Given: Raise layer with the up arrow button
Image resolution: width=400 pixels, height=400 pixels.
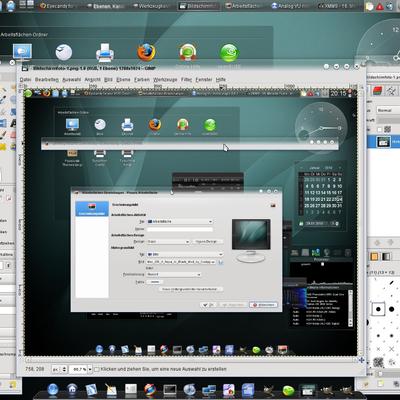Looking at the screenshot, I should (378, 243).
